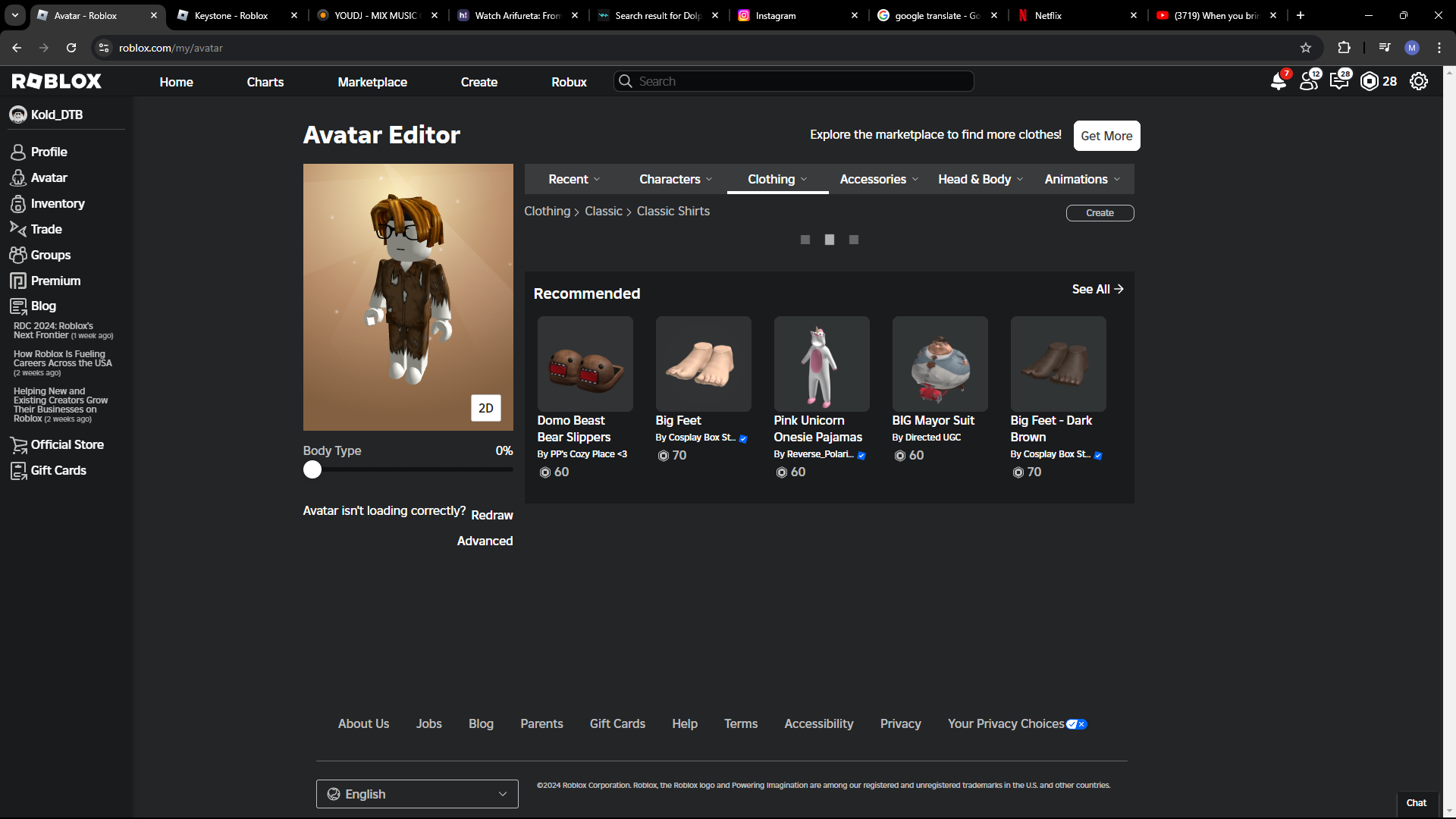The image size is (1456, 819).
Task: Select the Big Feet - Dark Brown thumbnail
Action: pos(1059,364)
